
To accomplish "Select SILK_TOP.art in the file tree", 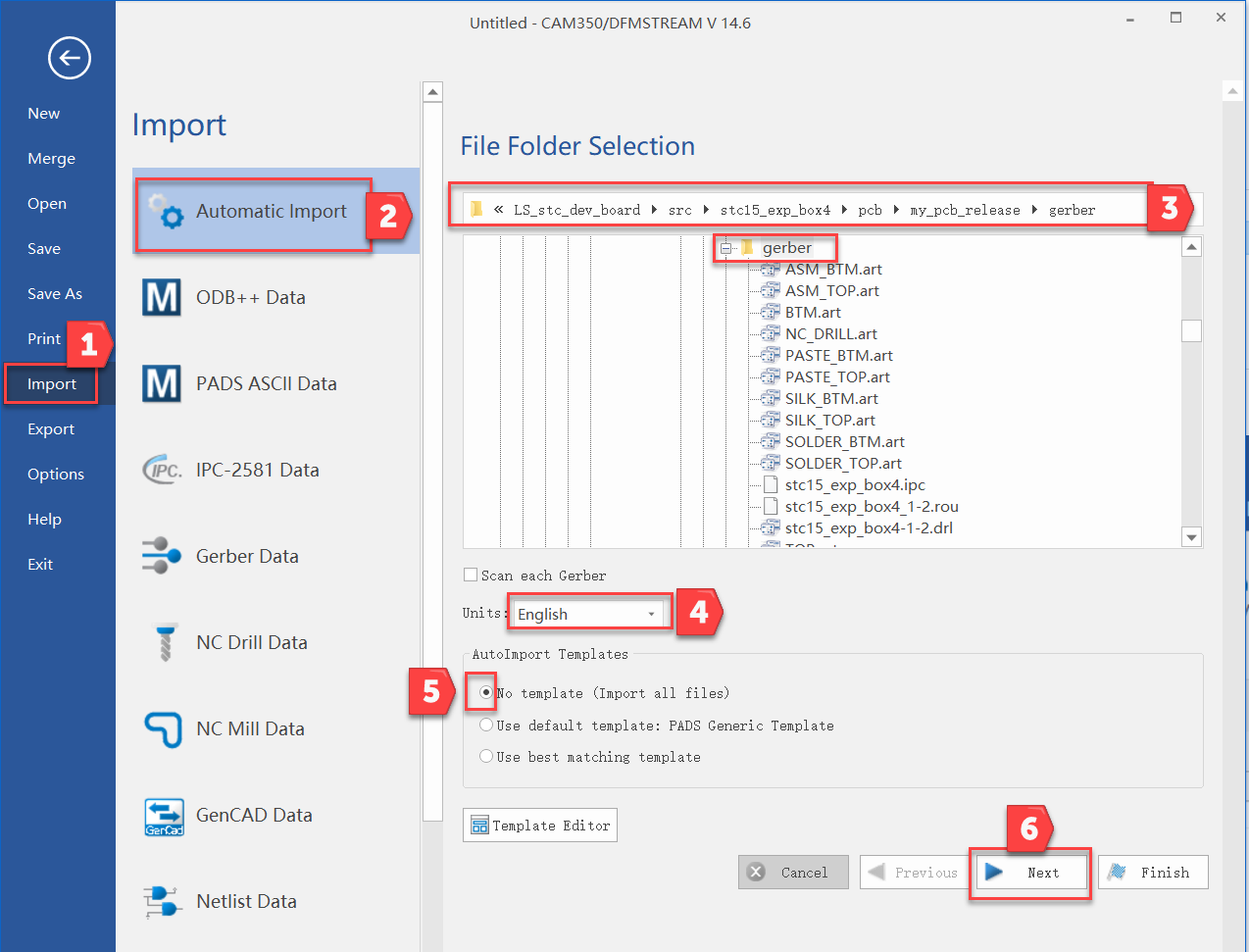I will 830,420.
